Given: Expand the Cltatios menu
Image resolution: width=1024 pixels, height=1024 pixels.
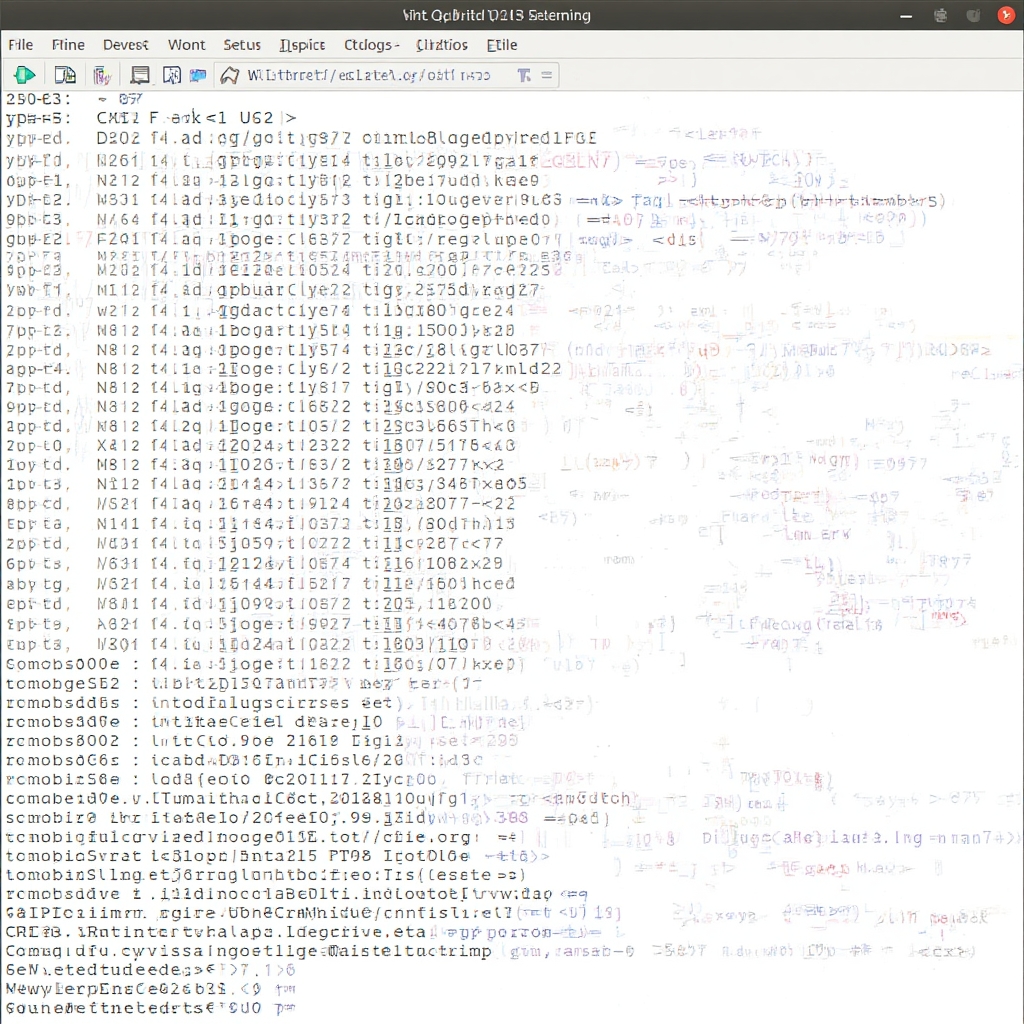Looking at the screenshot, I should click(x=441, y=44).
